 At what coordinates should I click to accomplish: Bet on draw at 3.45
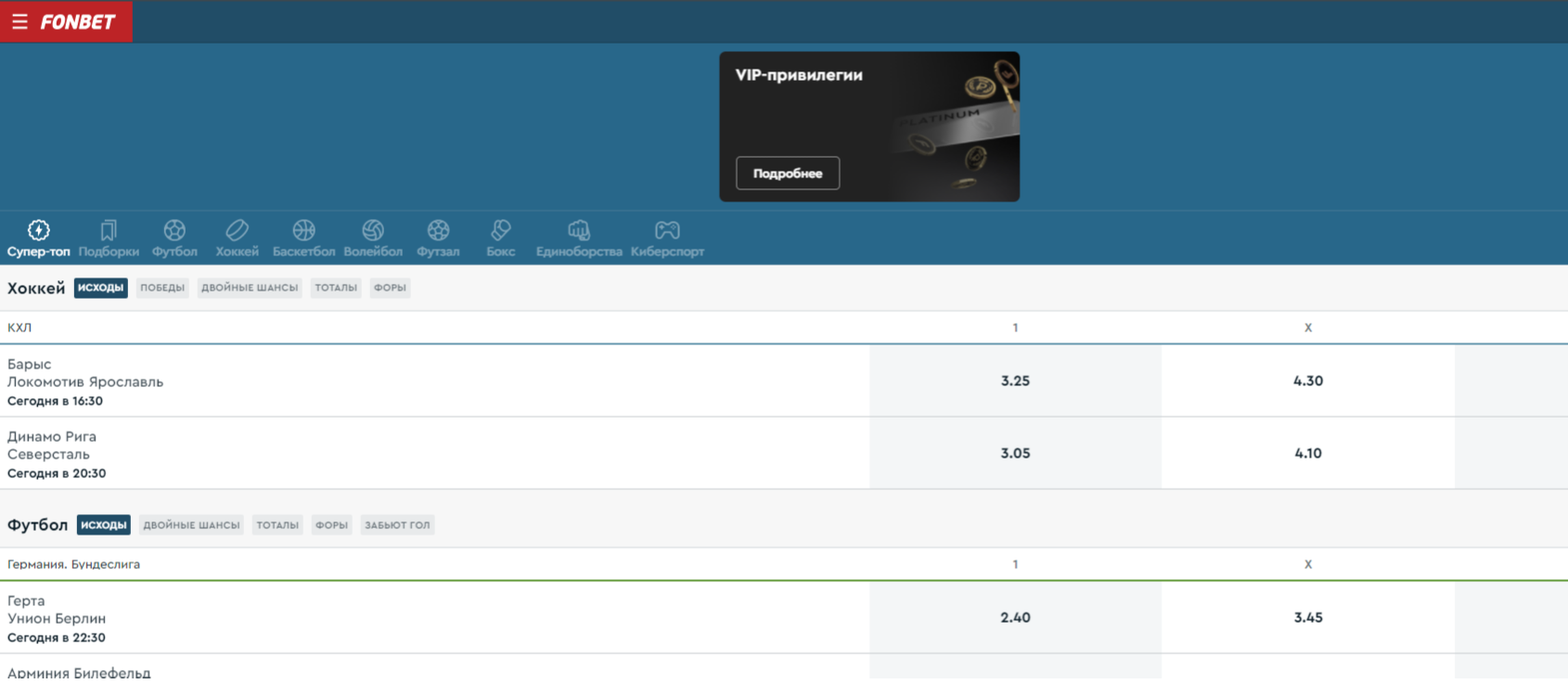1308,617
